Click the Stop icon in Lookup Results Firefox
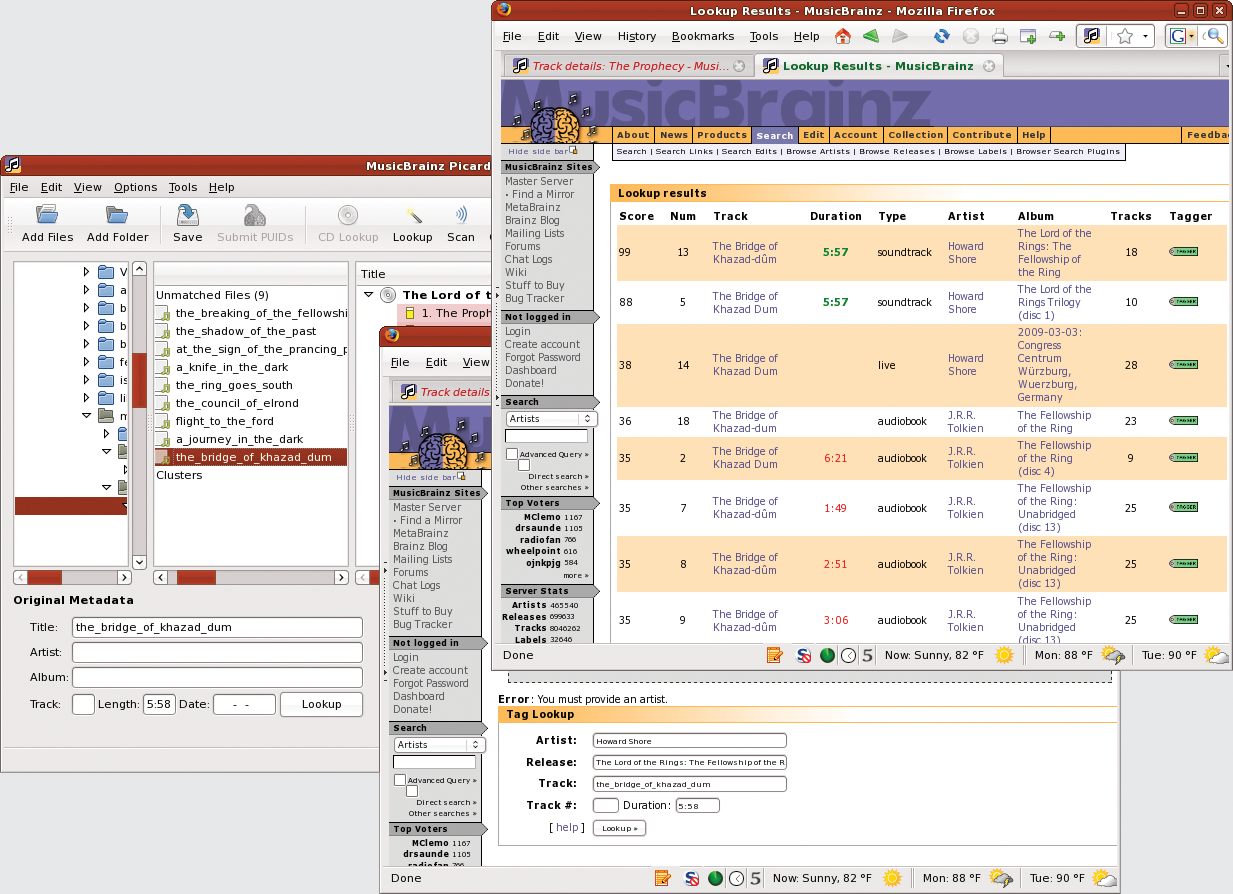The image size is (1233, 894). click(970, 36)
